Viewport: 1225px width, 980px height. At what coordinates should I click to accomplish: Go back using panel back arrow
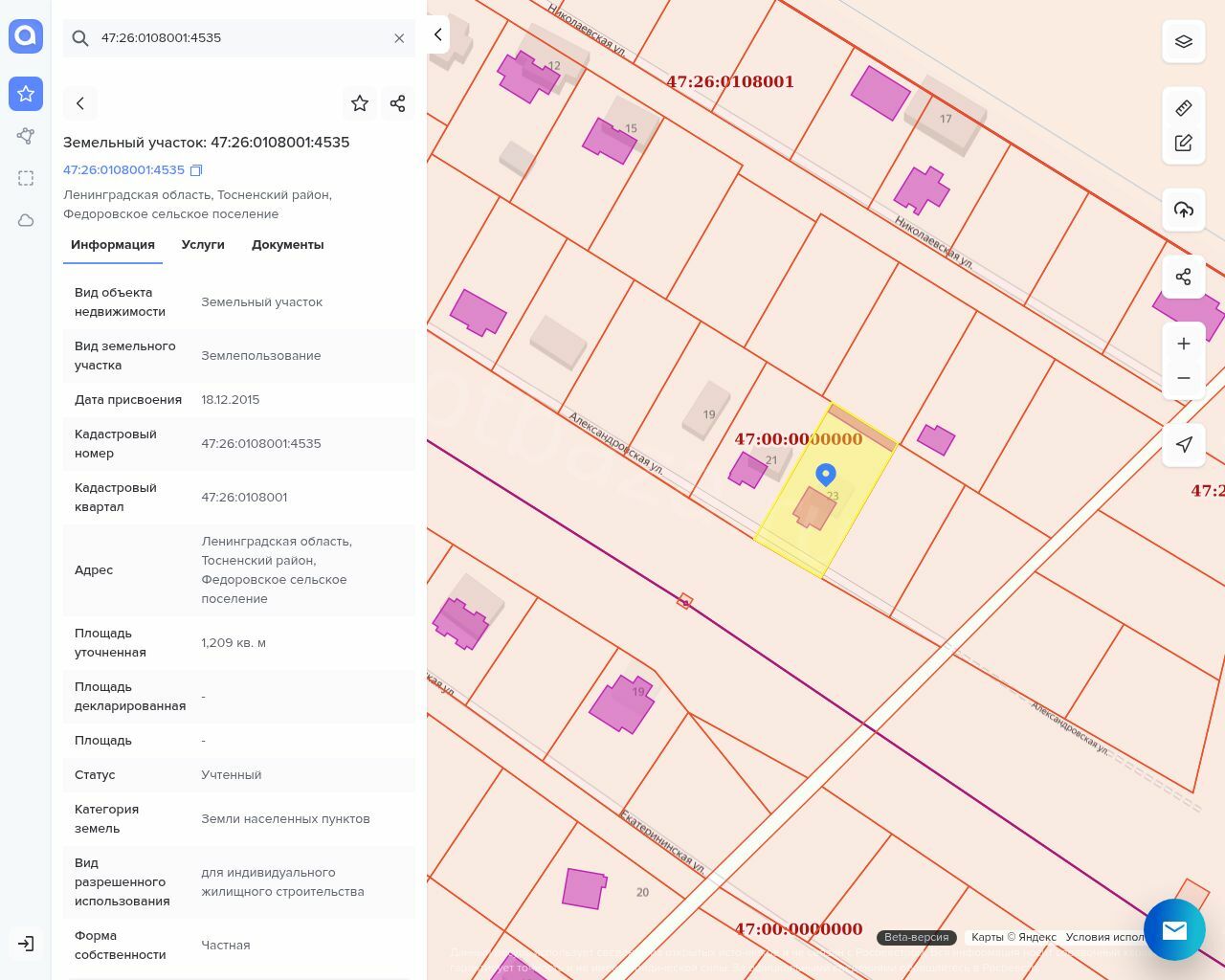pos(80,103)
